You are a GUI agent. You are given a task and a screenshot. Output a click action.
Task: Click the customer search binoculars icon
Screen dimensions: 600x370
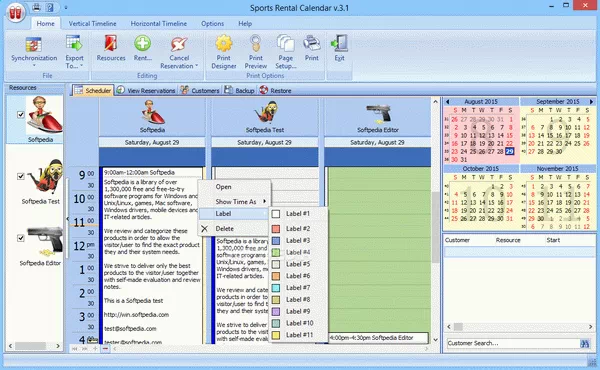click(x=585, y=343)
